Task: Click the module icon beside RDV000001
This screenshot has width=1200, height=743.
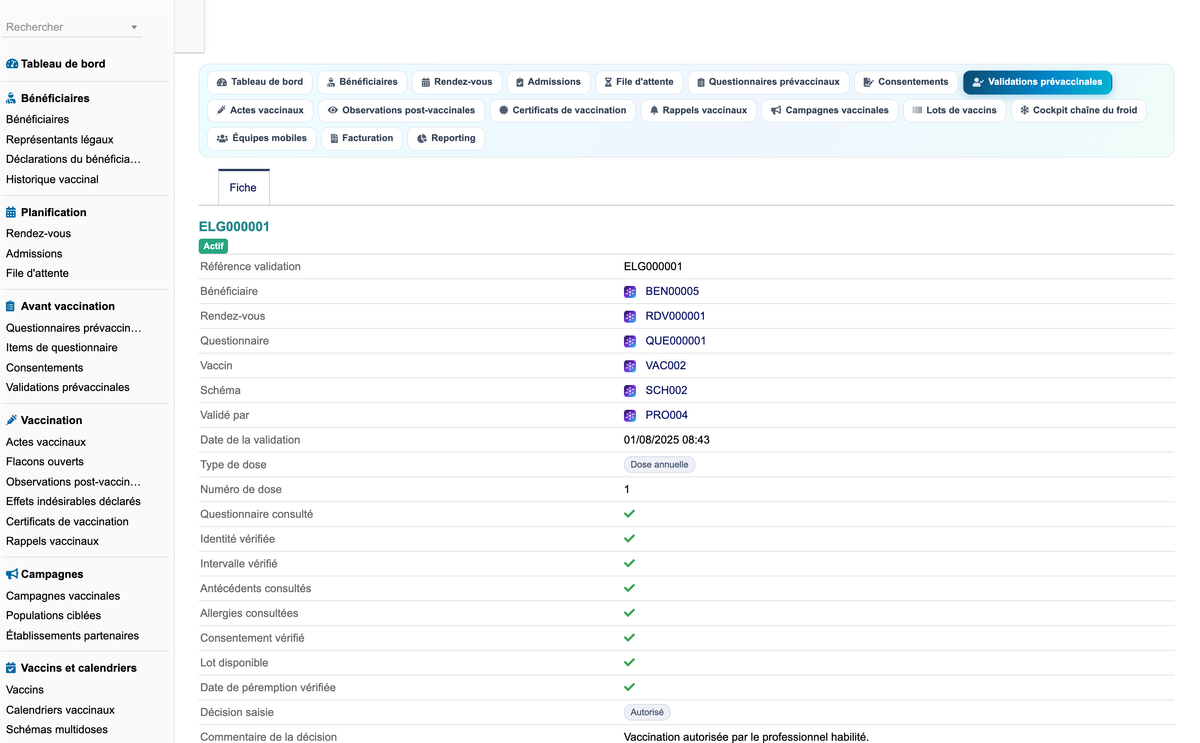Action: pos(630,317)
